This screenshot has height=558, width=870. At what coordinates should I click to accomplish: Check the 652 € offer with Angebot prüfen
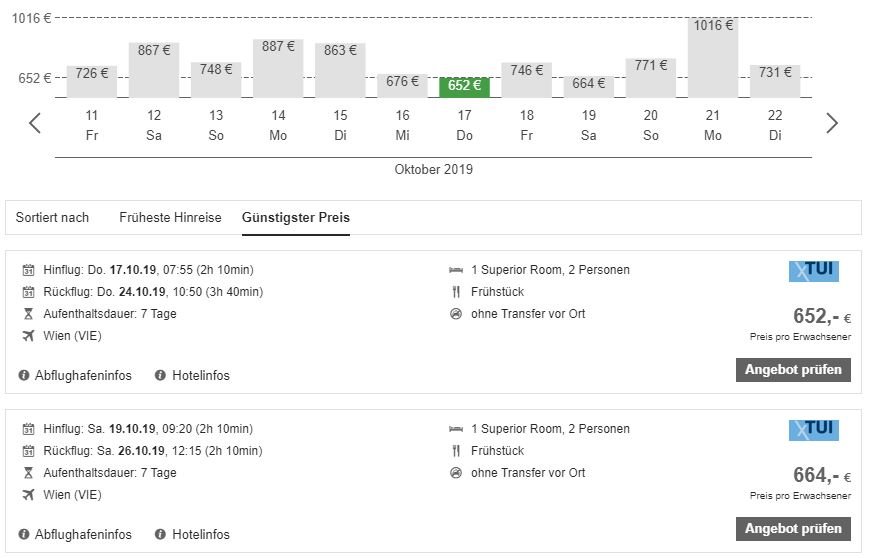[793, 370]
